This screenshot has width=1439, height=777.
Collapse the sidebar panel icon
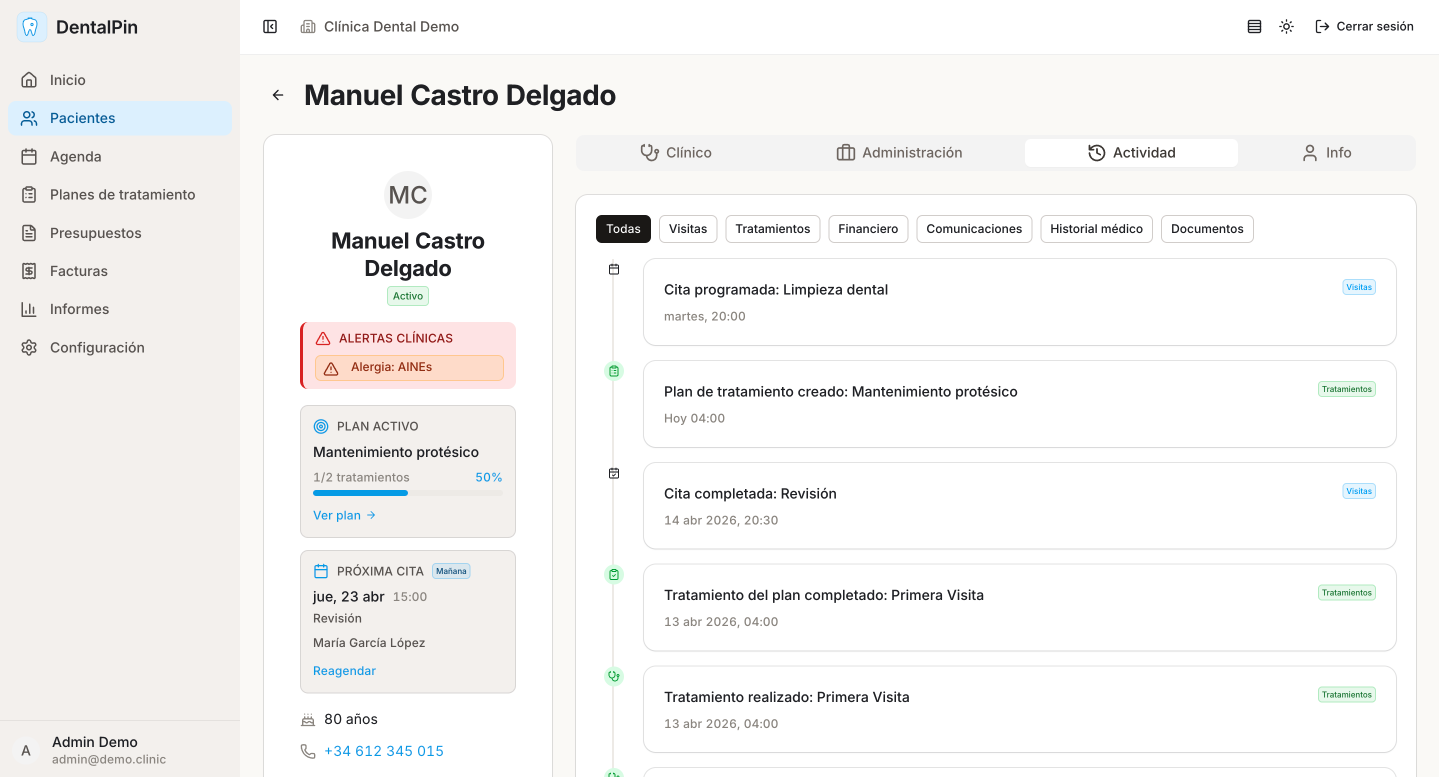tap(270, 27)
